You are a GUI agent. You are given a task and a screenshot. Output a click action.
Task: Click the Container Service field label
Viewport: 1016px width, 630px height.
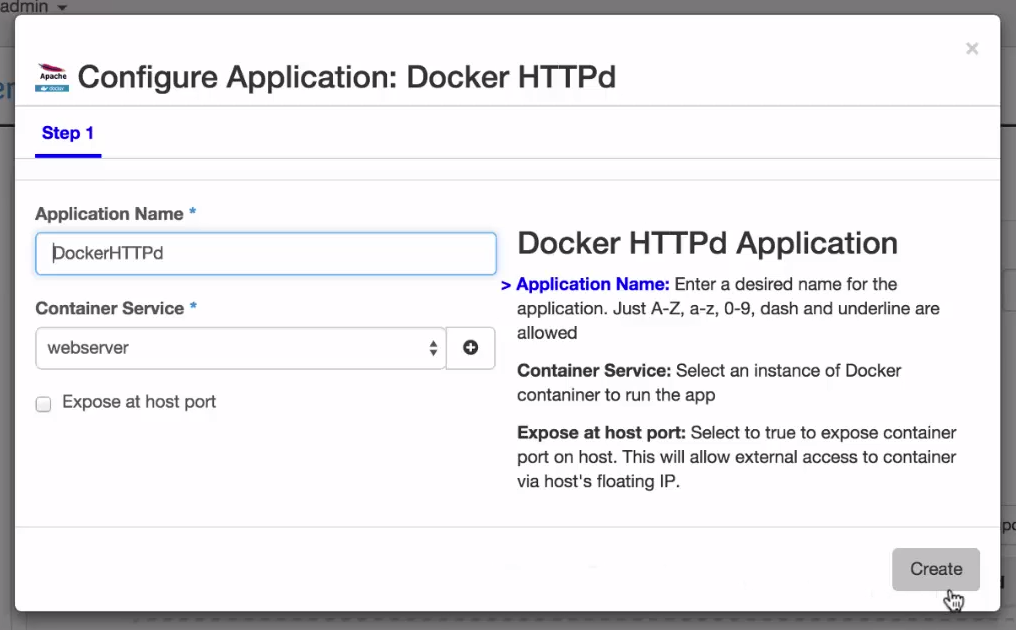pyautogui.click(x=109, y=308)
